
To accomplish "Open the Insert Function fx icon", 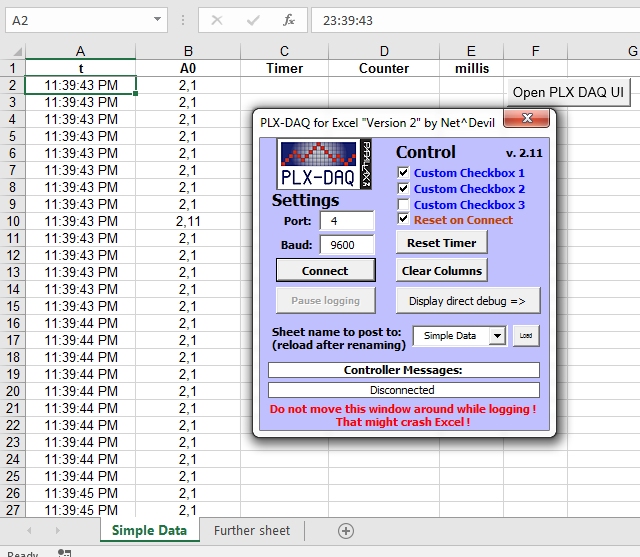I will (x=289, y=20).
